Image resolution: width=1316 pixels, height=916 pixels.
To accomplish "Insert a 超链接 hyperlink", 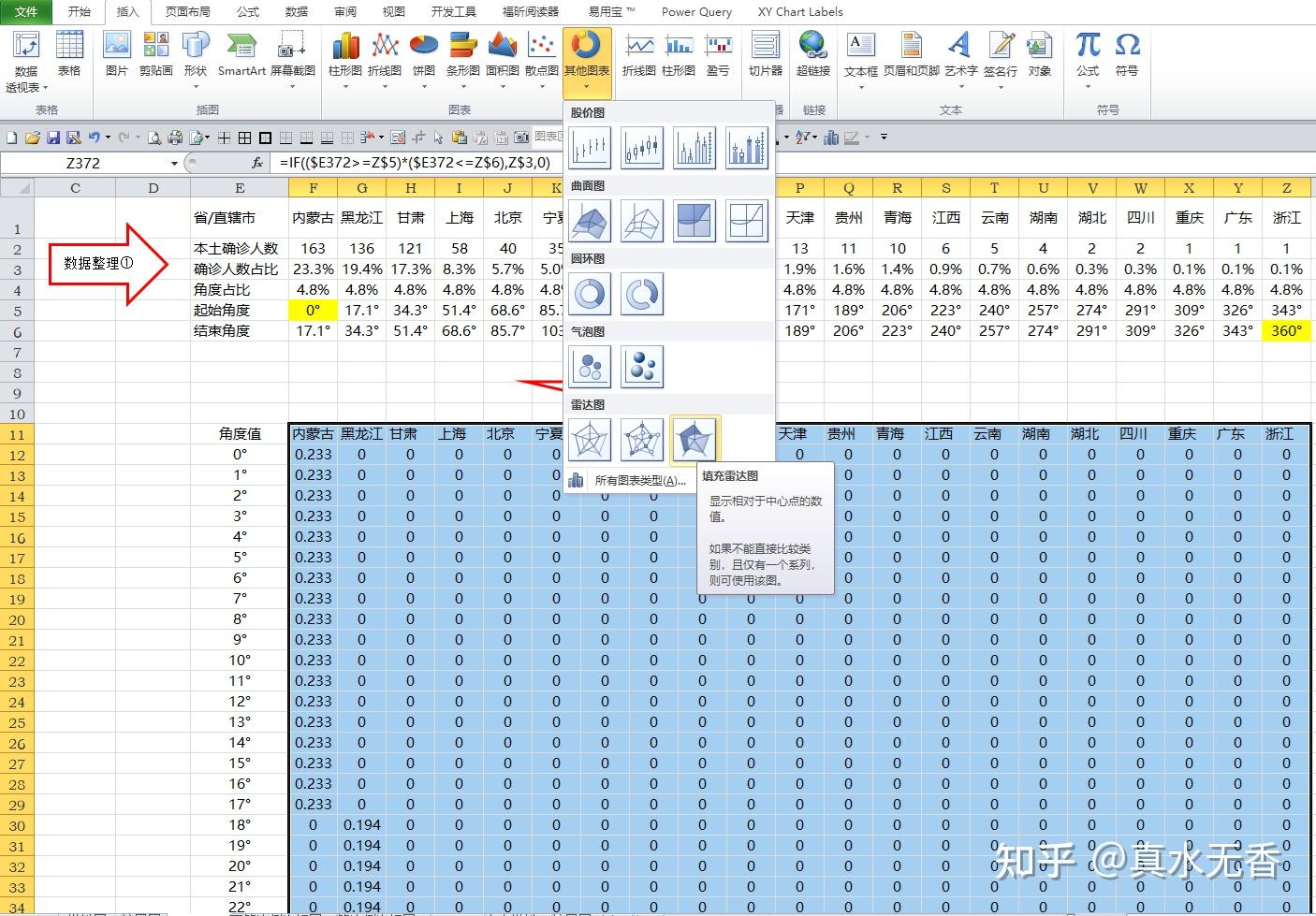I will [813, 54].
